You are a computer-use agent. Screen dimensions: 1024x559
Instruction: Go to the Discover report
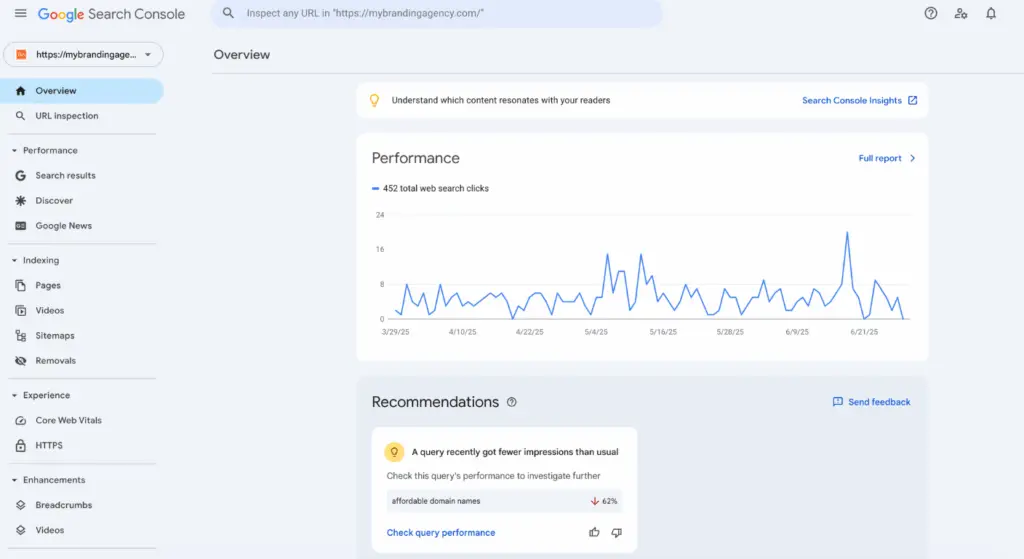click(x=82, y=200)
